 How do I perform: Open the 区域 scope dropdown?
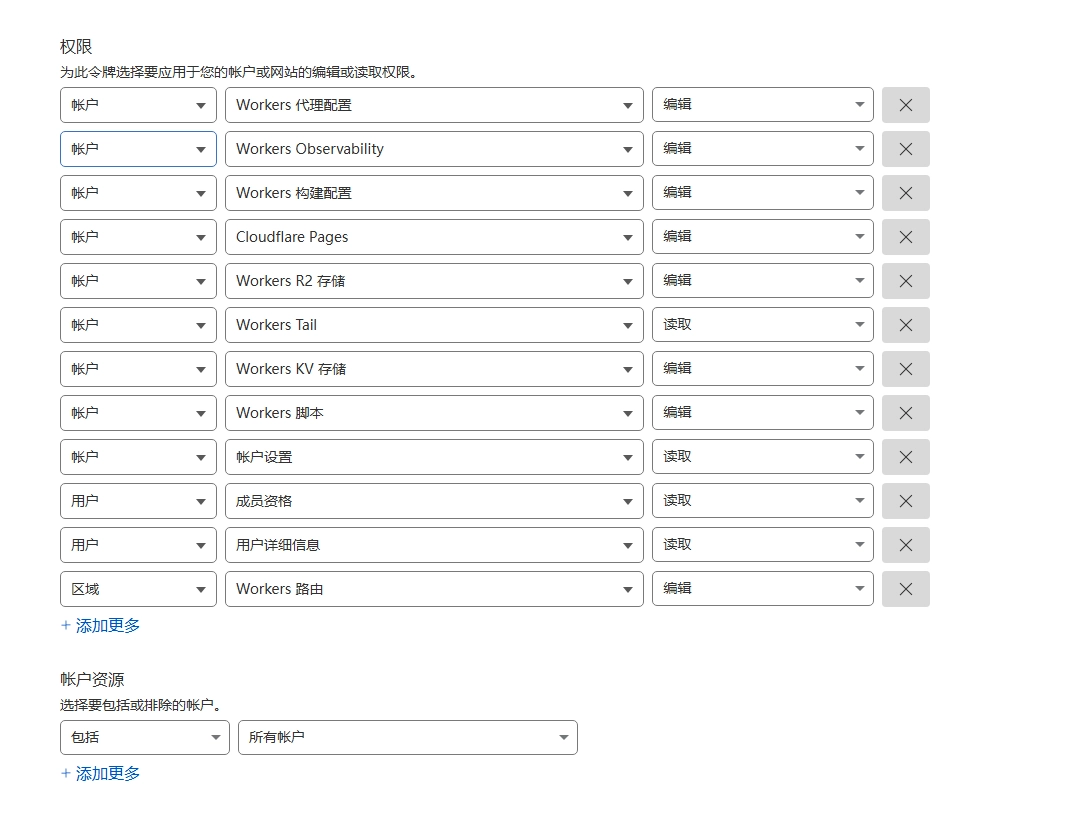click(138, 589)
